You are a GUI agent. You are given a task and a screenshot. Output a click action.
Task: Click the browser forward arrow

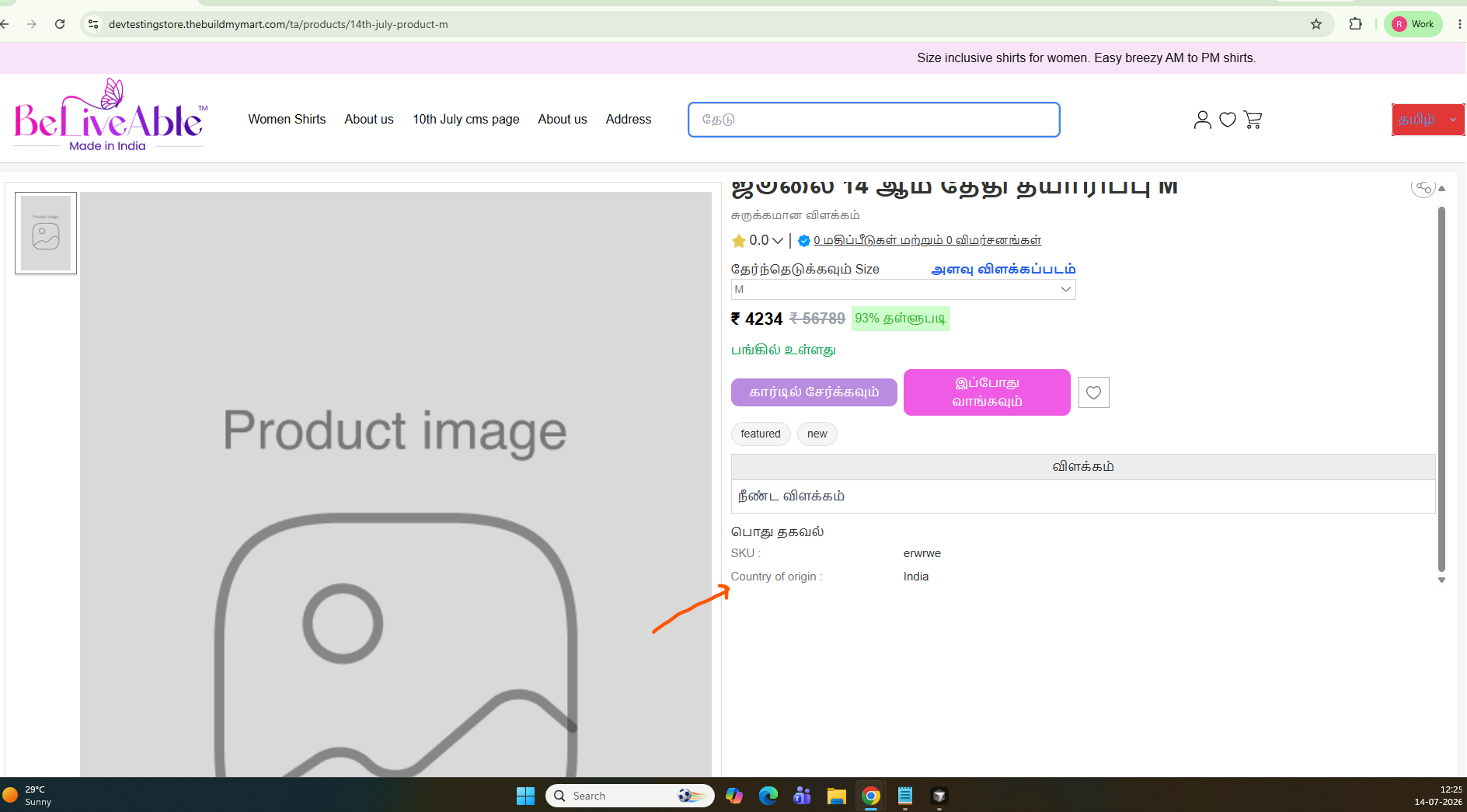(32, 24)
